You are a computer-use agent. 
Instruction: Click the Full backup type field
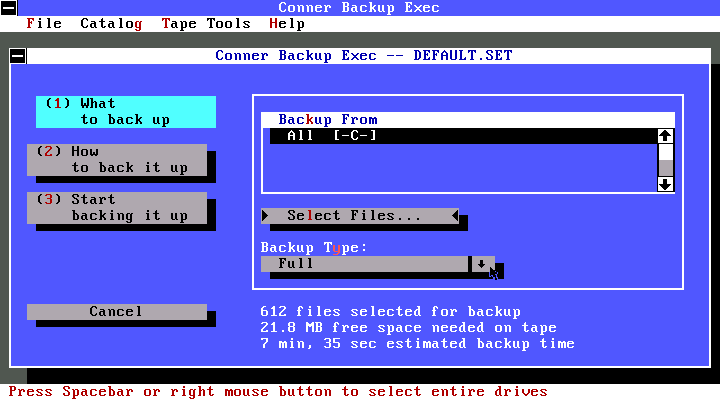point(365,264)
